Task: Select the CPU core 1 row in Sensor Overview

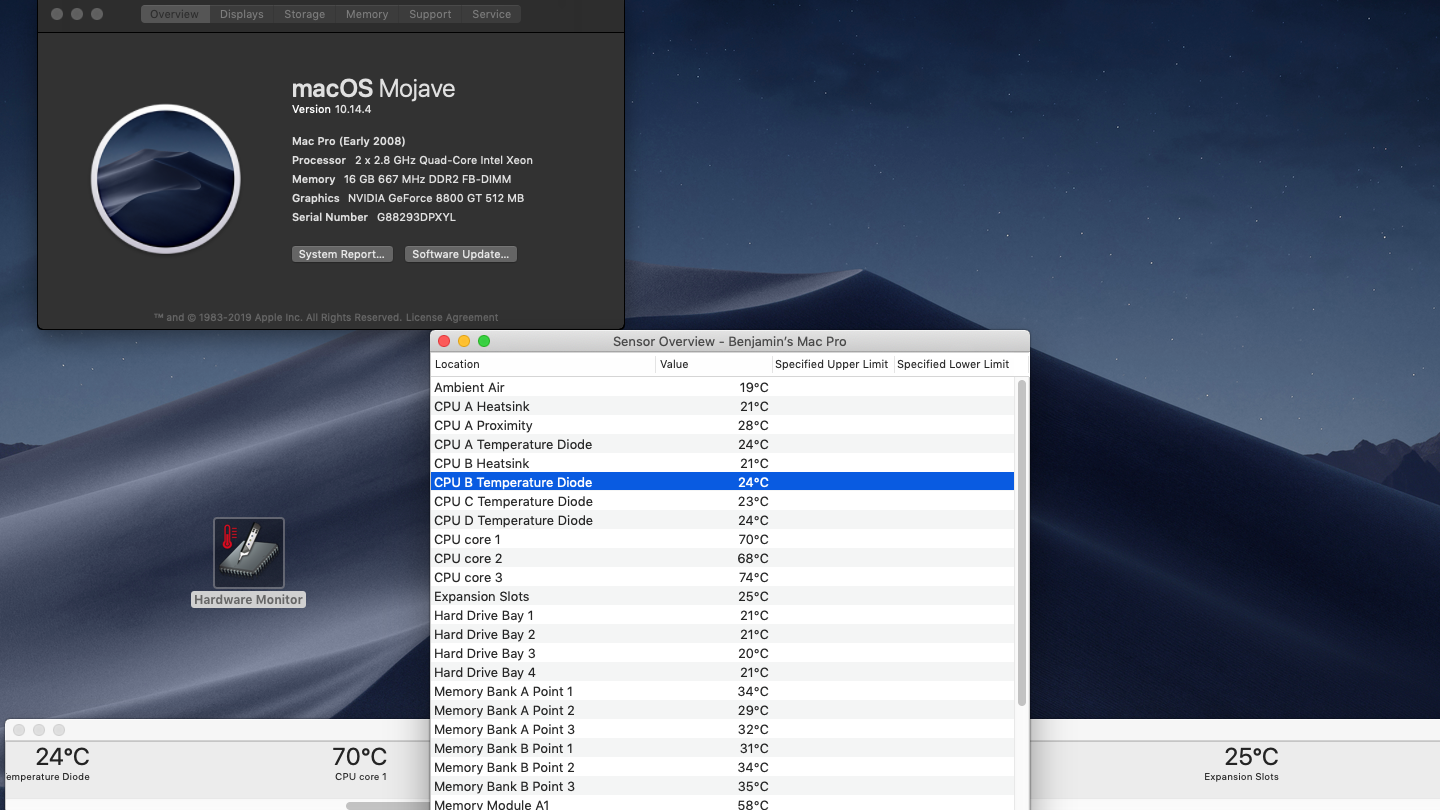Action: pos(722,539)
